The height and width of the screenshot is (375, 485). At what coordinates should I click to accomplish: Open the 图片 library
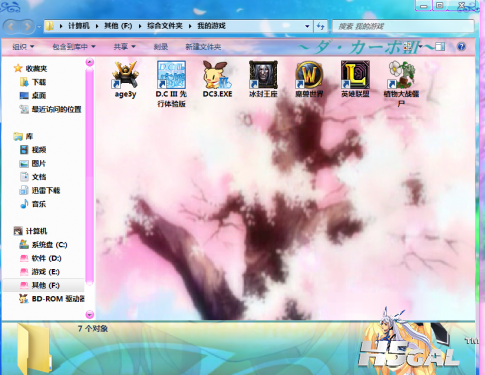point(33,163)
